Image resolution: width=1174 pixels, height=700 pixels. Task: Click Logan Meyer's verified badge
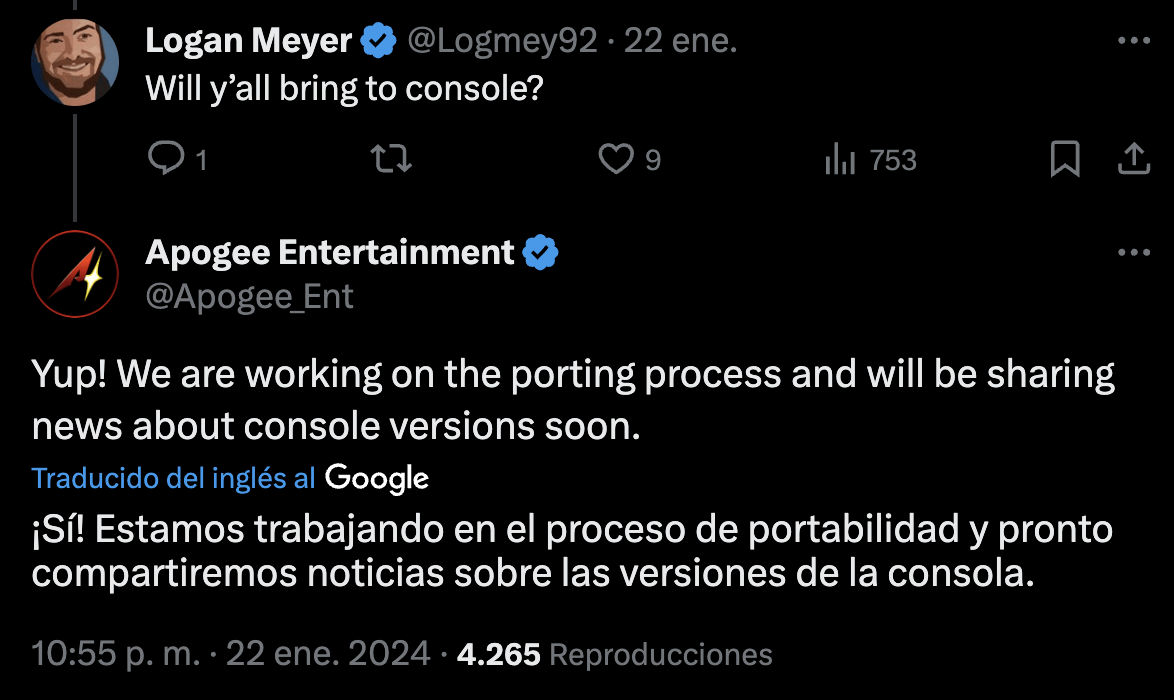click(379, 40)
